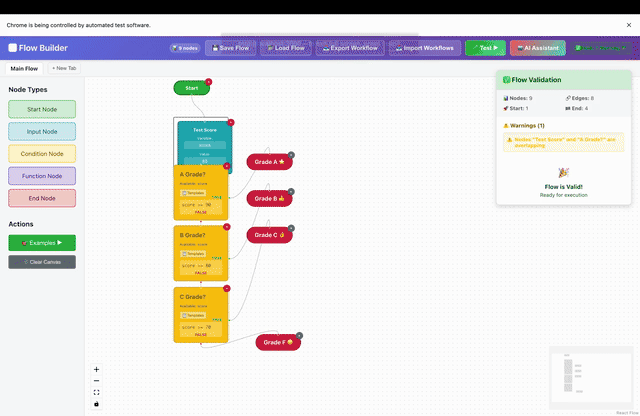Delete the C Grade? condition node
Image resolution: width=640 pixels, height=416 pixels.
227,288
